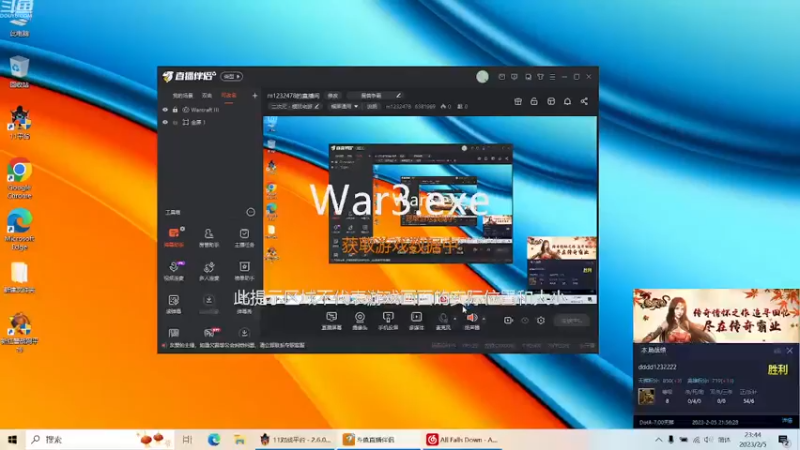Open the user avatar in title bar
The width and height of the screenshot is (800, 450).
tap(482, 77)
